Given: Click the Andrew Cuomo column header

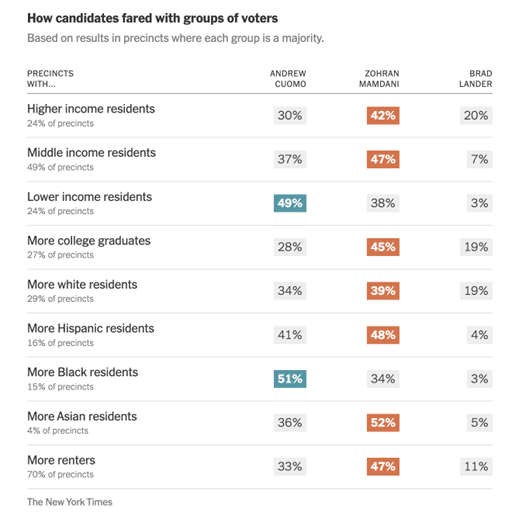Looking at the screenshot, I should tap(288, 79).
